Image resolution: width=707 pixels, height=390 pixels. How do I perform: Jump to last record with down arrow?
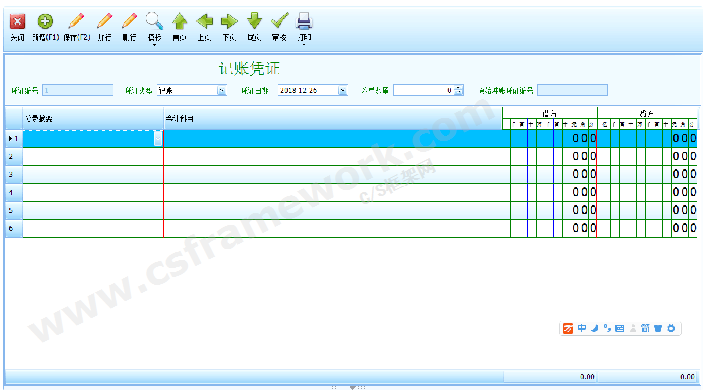[254, 21]
